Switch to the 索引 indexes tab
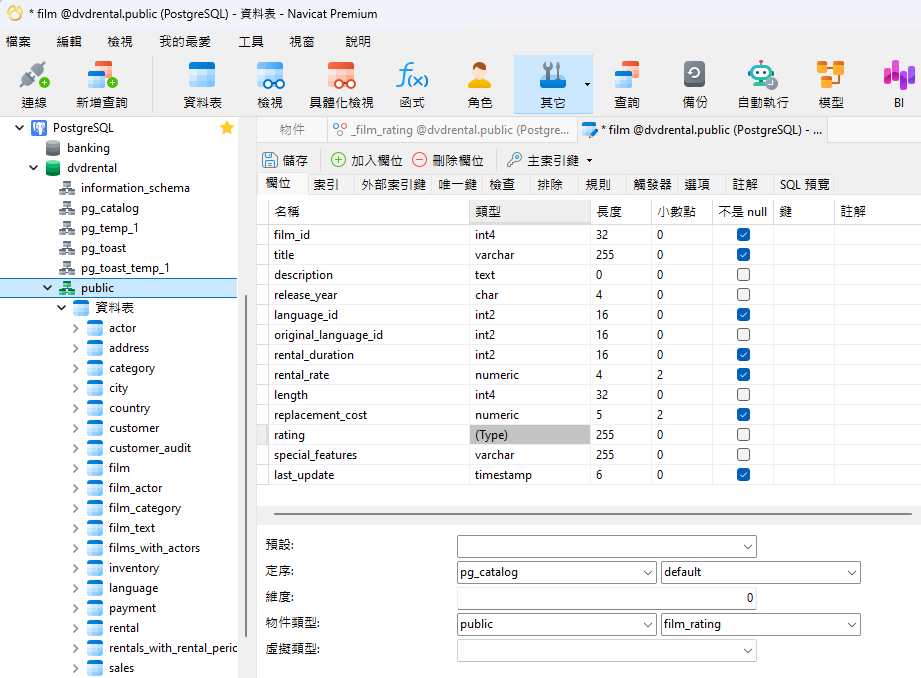This screenshot has width=921, height=678. (325, 185)
